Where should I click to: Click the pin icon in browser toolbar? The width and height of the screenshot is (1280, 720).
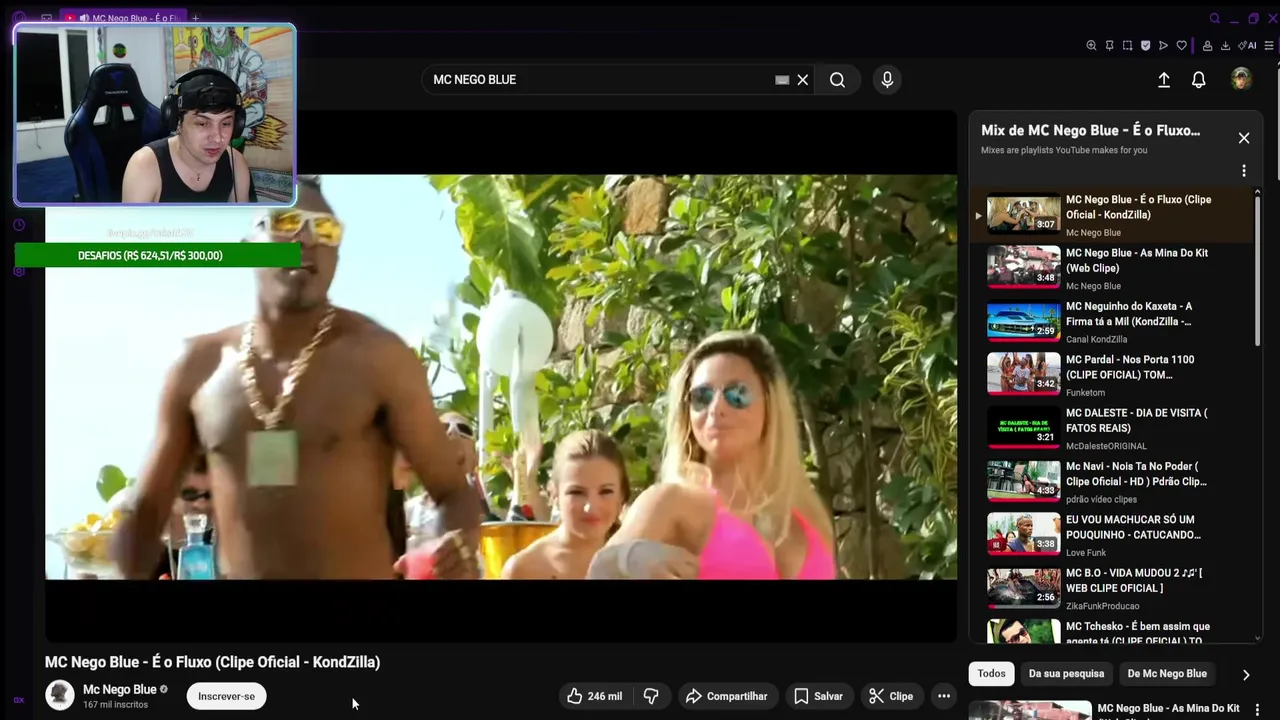tap(1109, 45)
